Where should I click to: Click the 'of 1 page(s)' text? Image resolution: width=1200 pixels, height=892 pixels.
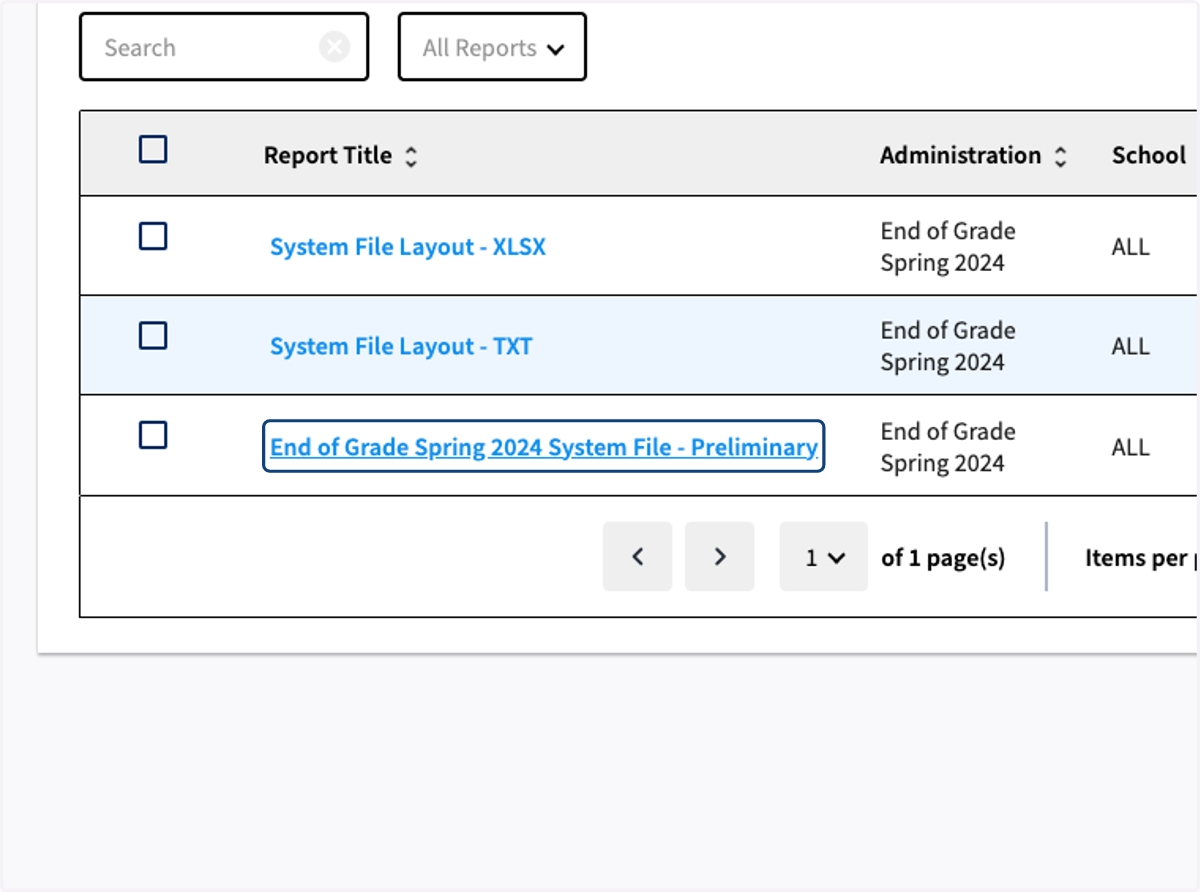coord(943,558)
